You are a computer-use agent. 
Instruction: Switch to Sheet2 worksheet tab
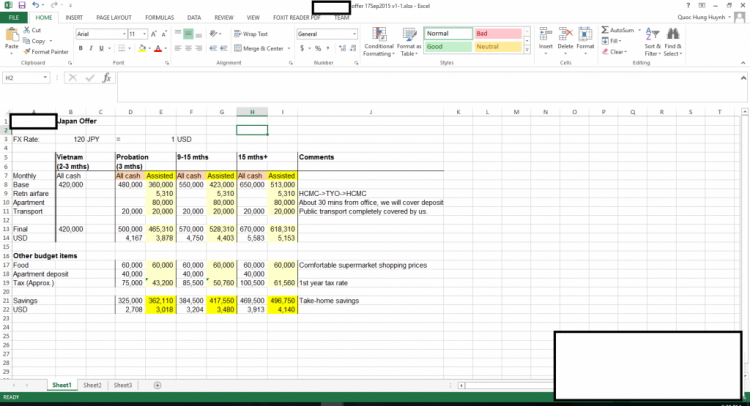[92, 385]
